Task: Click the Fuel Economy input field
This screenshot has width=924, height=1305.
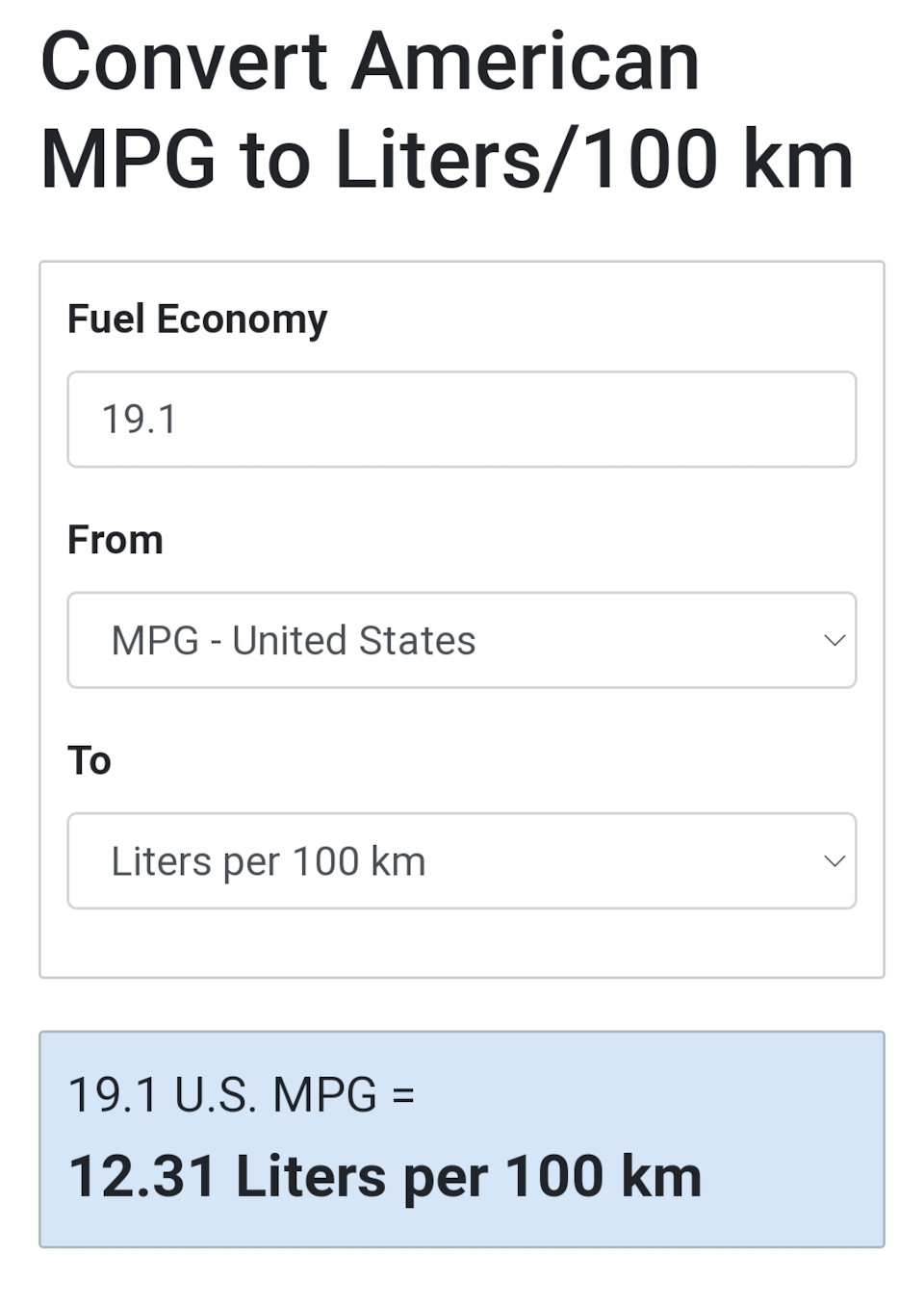Action: (462, 420)
